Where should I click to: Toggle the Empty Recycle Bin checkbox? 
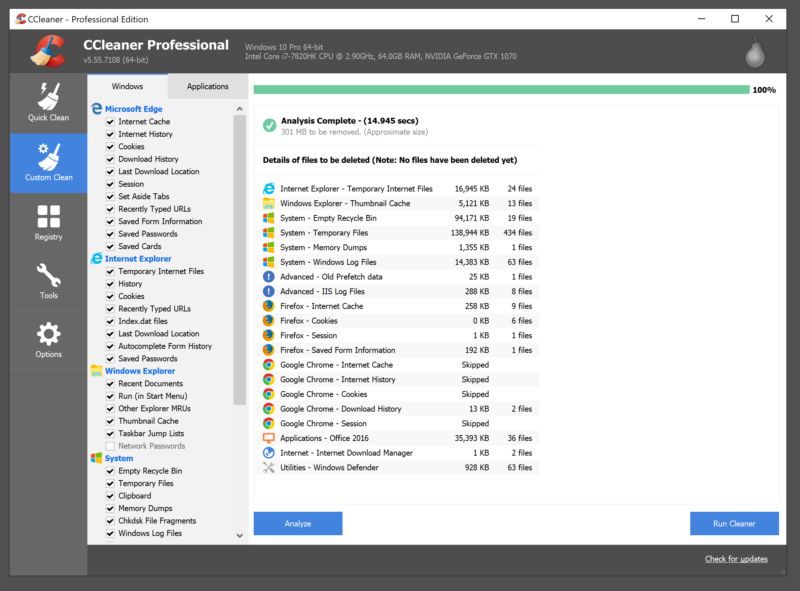pyautogui.click(x=111, y=471)
